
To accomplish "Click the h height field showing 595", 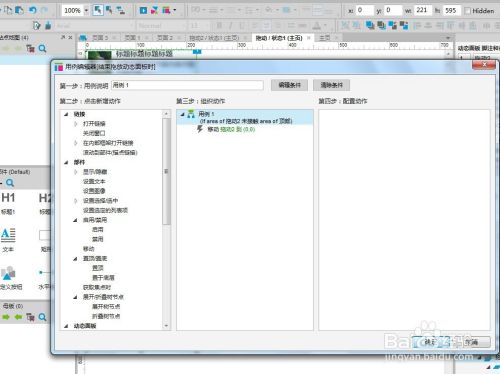I will click(452, 10).
